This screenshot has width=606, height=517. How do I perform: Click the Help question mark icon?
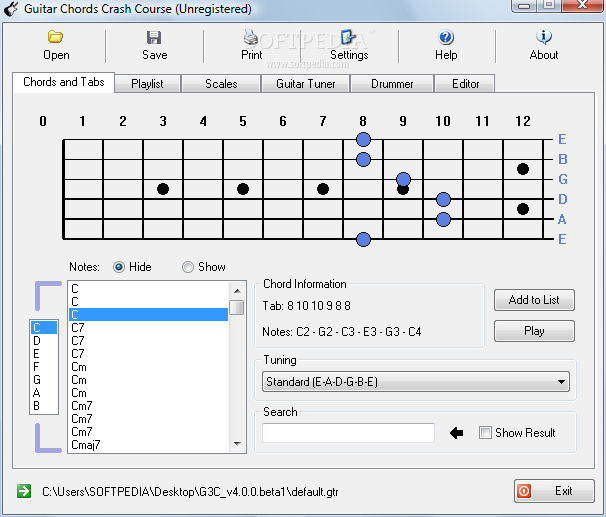click(x=446, y=37)
